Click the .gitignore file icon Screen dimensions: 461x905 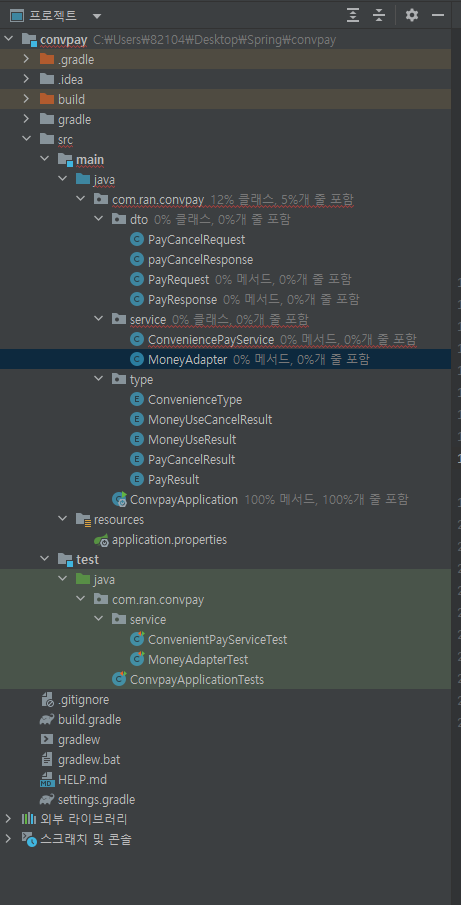(x=47, y=700)
